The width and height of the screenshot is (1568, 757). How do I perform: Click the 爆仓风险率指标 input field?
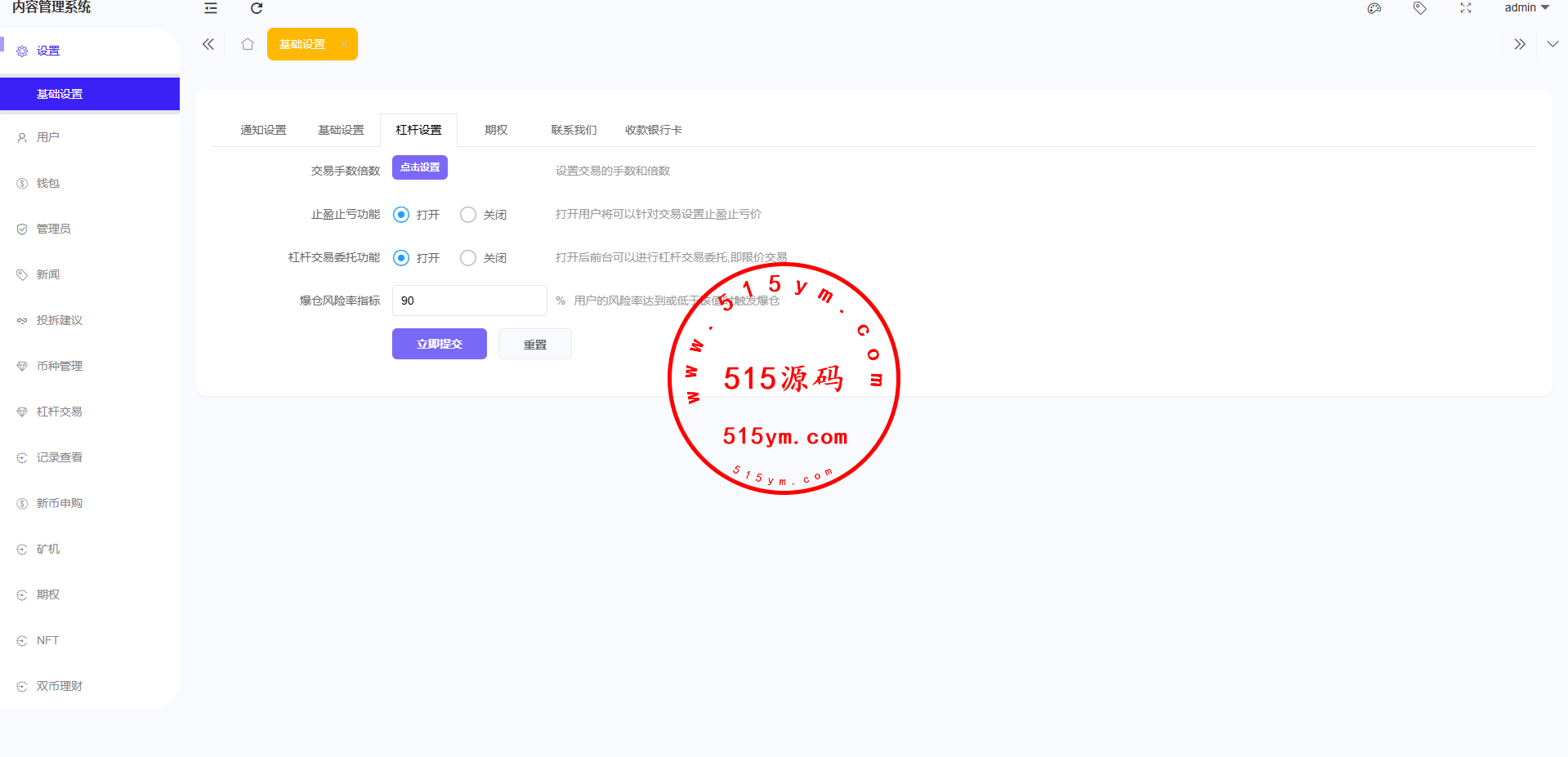pos(469,301)
